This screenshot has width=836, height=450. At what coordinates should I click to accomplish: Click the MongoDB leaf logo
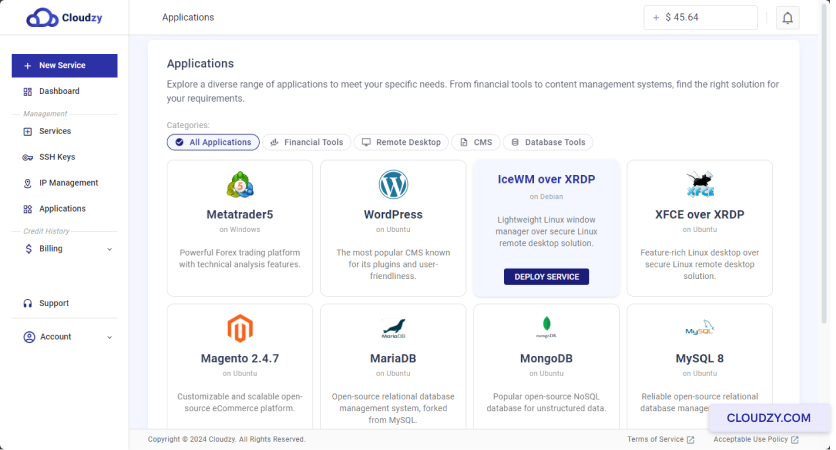pos(546,327)
